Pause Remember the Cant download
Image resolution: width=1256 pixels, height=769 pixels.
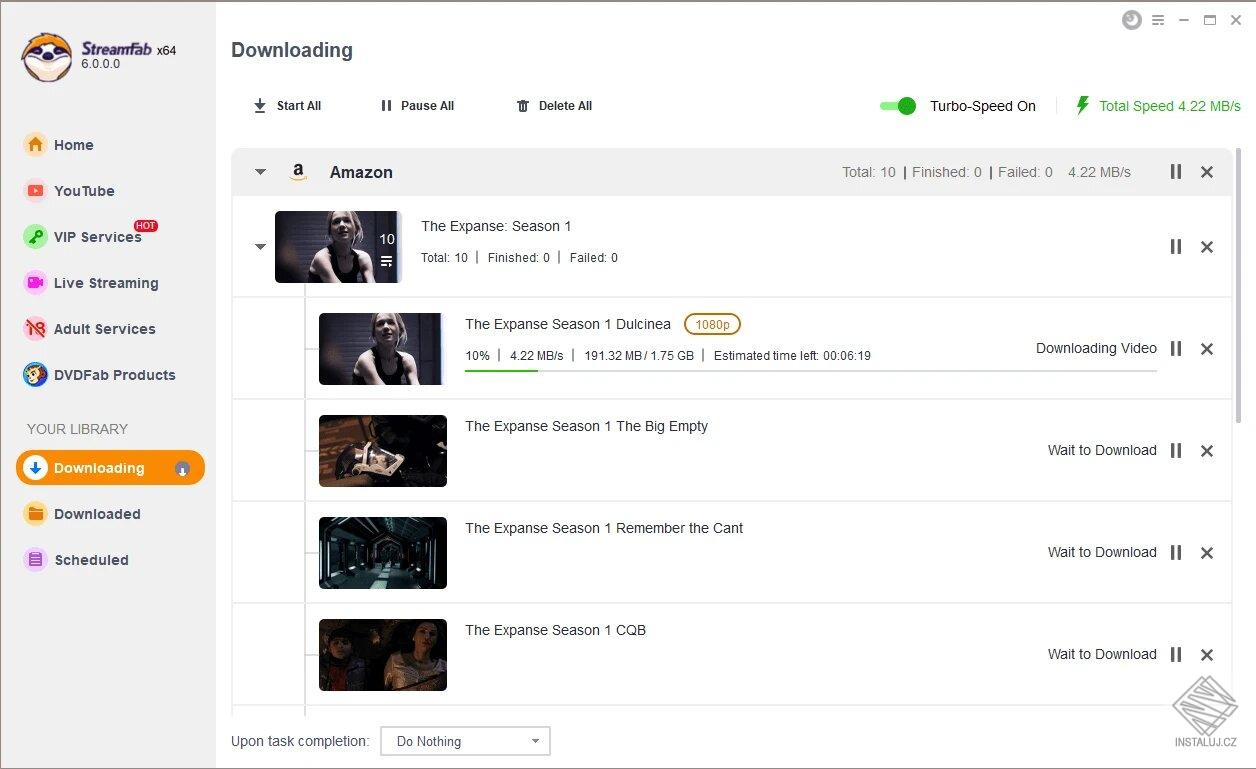coord(1176,553)
